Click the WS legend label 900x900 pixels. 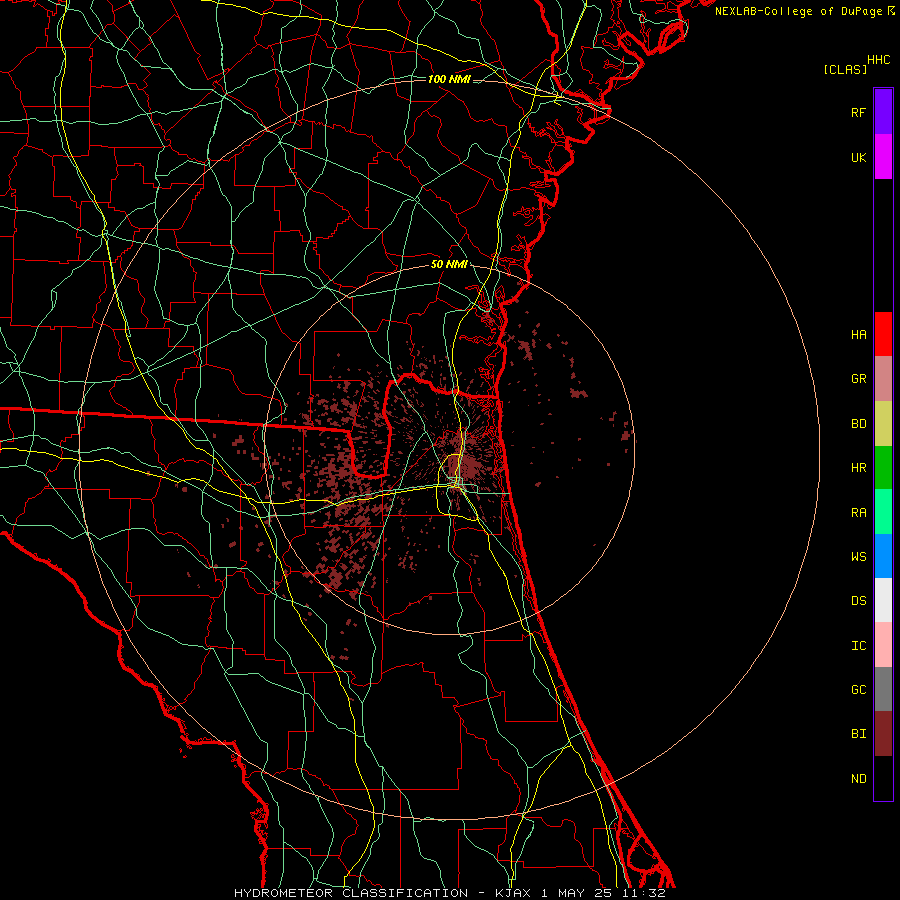coord(858,557)
